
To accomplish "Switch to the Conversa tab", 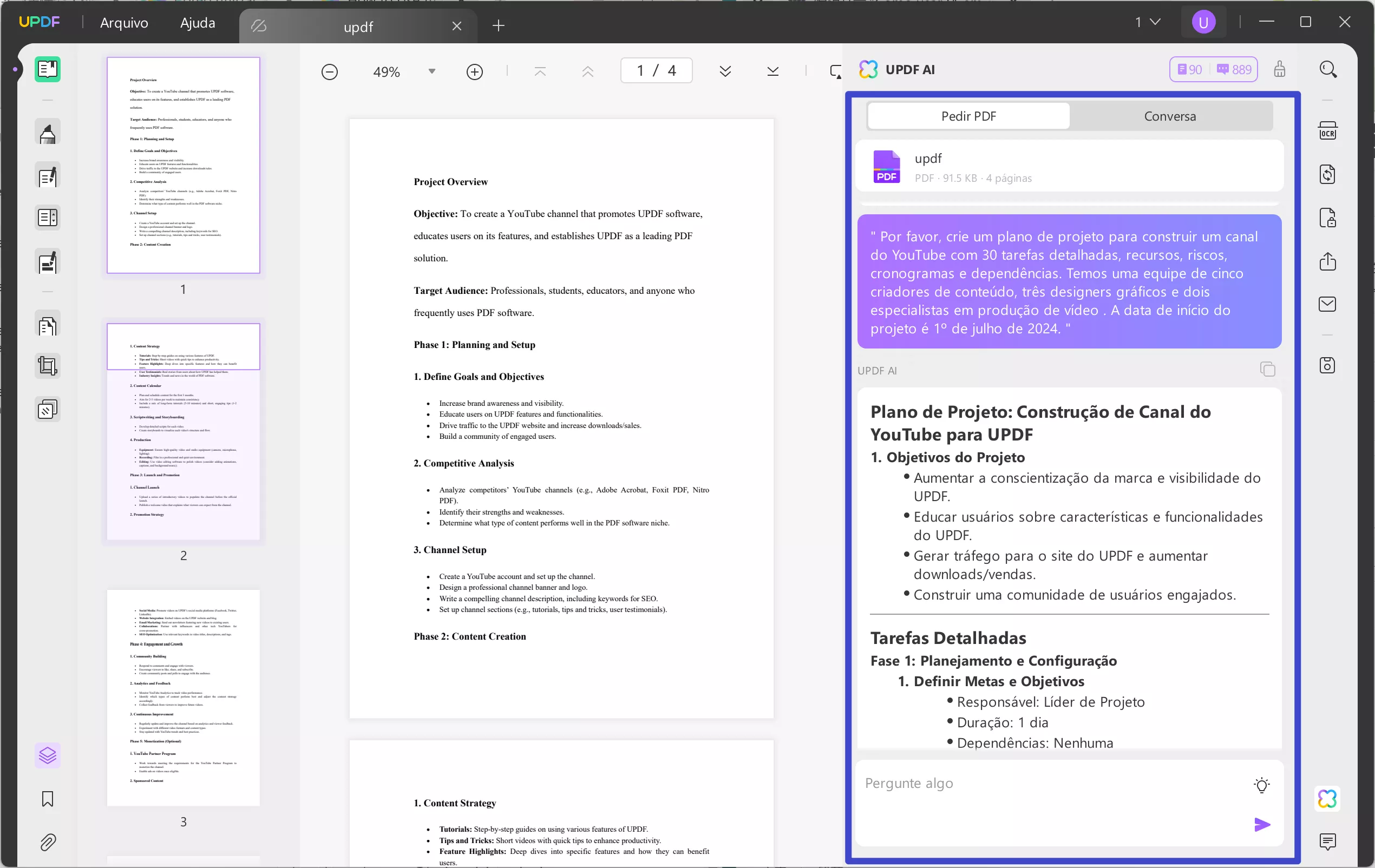I will pos(1170,116).
